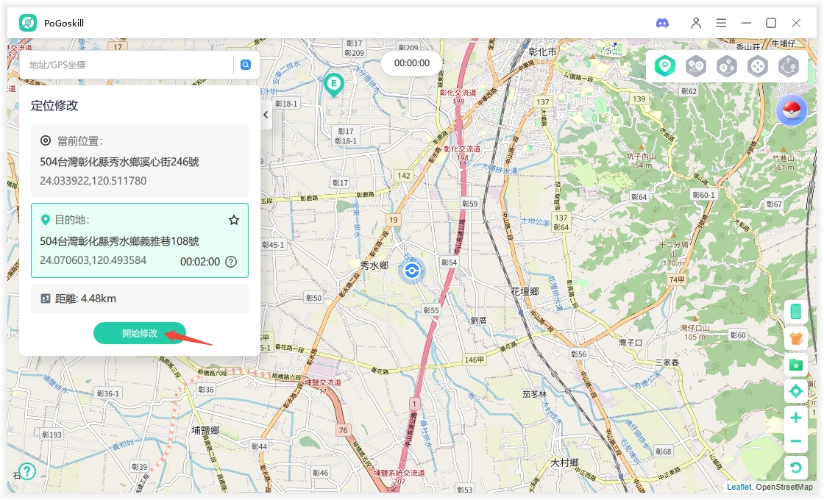Screen dimensions: 824x500
Task: Activate joystick movement mode
Action: click(x=758, y=66)
